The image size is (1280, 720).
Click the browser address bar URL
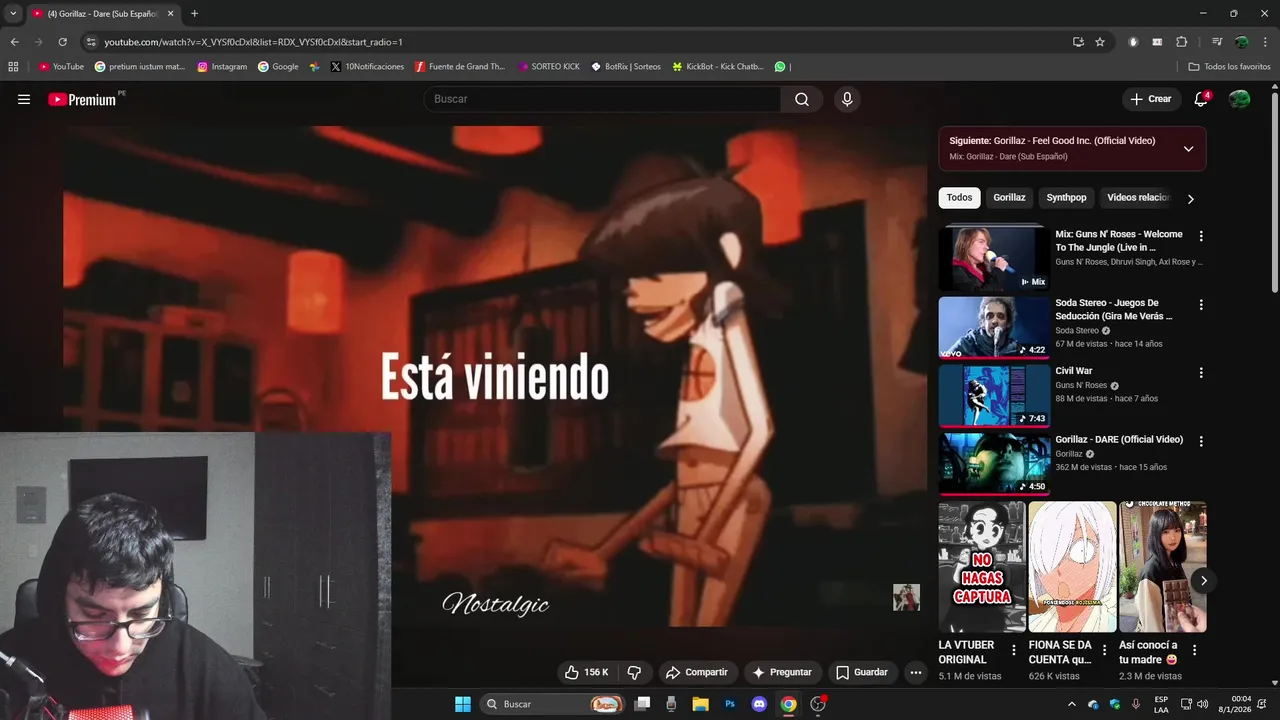pyautogui.click(x=253, y=42)
